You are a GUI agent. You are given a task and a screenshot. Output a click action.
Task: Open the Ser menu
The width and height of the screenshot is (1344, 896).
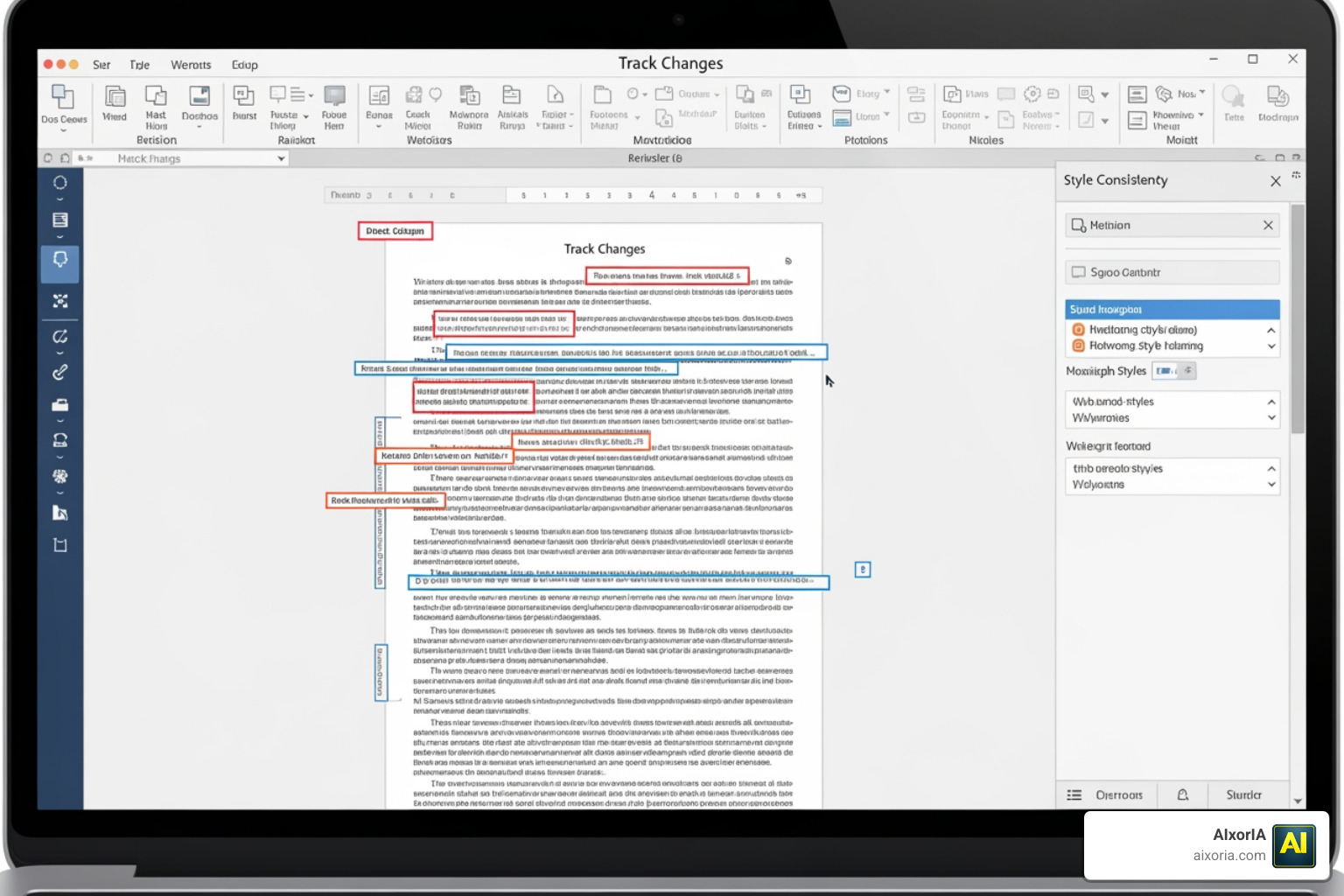pos(101,65)
